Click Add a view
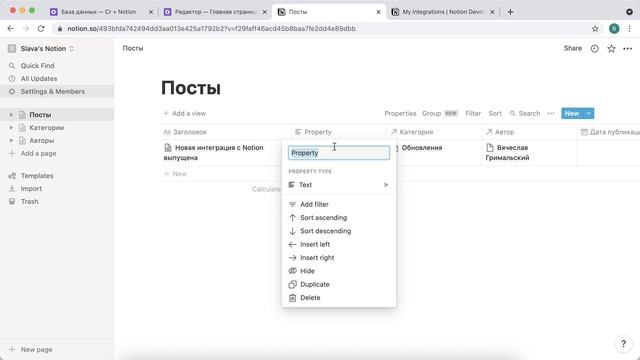The image size is (640, 360). (x=184, y=113)
